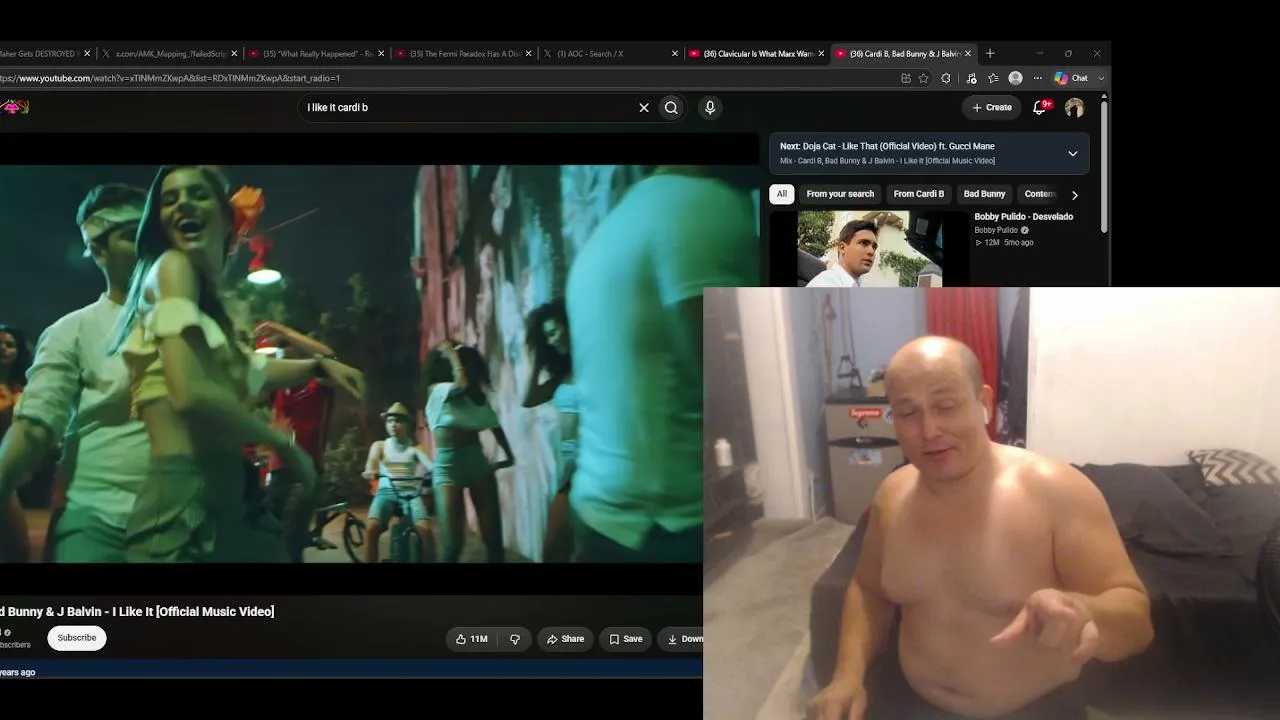Open the browser profile icon
The height and width of the screenshot is (720, 1280).
(1015, 78)
